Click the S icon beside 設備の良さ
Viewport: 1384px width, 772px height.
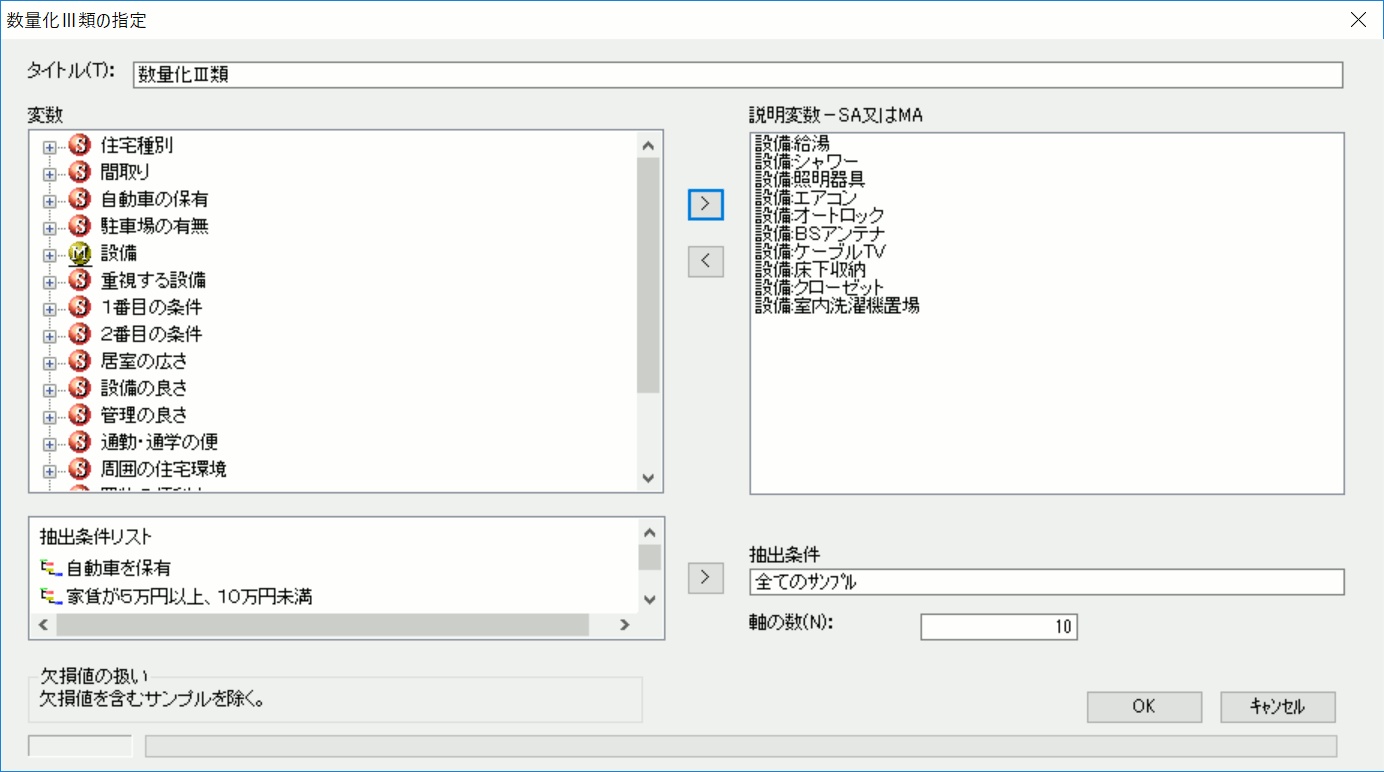(x=79, y=388)
